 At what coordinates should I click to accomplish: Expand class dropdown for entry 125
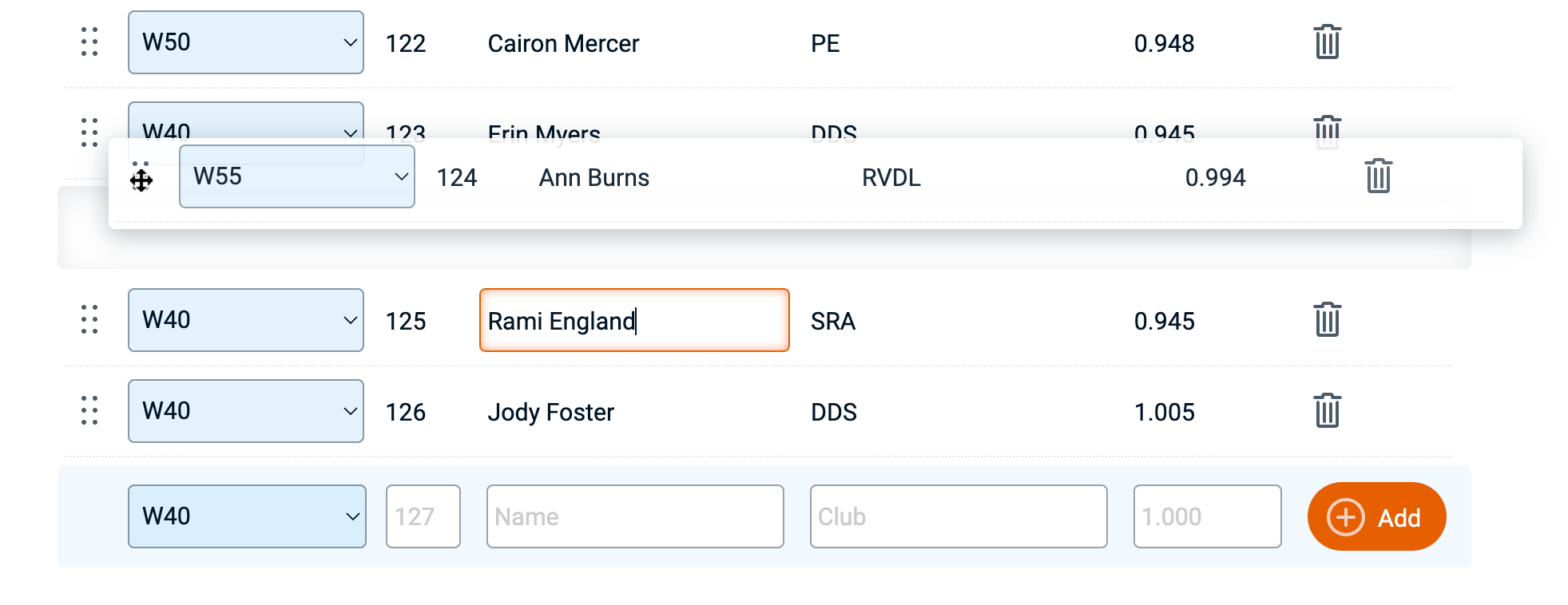pos(245,320)
